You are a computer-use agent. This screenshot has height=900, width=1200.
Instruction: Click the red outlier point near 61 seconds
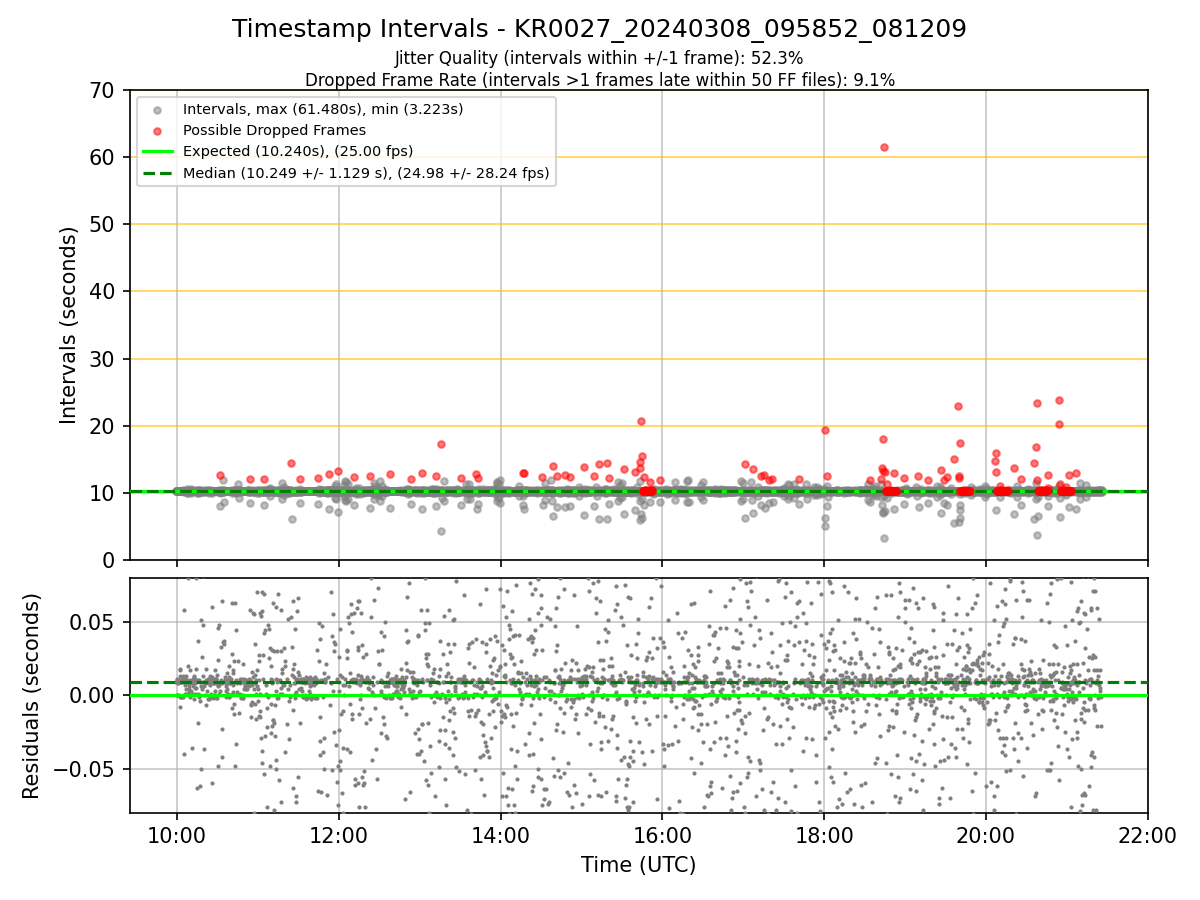pos(884,147)
